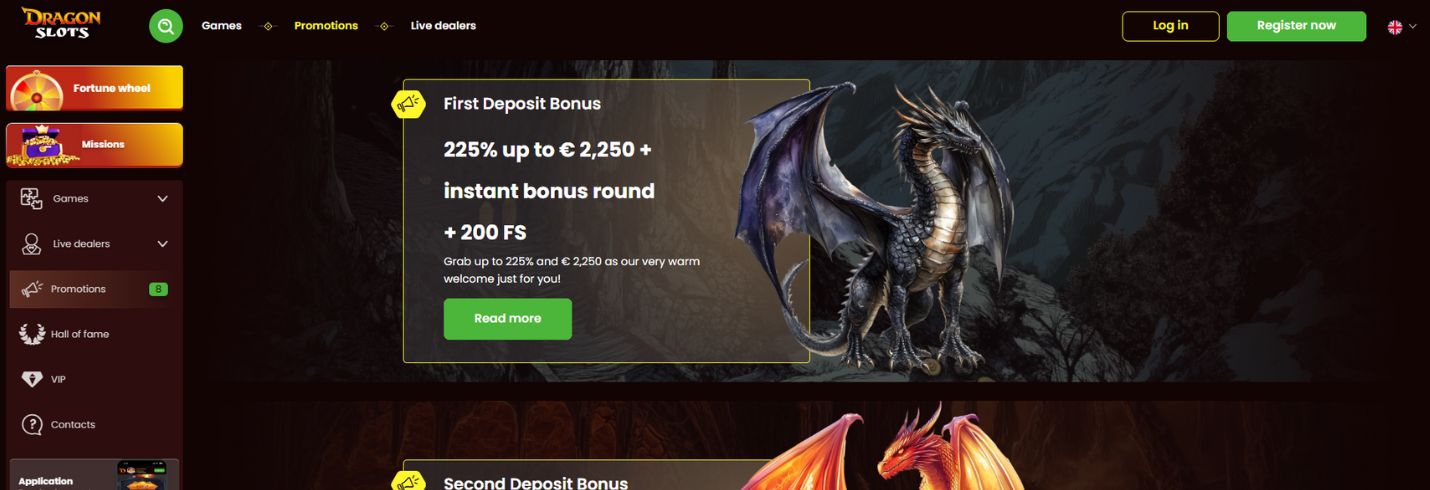Open the Dragon Slots logo homepage
This screenshot has width=1430, height=490.
[61, 24]
